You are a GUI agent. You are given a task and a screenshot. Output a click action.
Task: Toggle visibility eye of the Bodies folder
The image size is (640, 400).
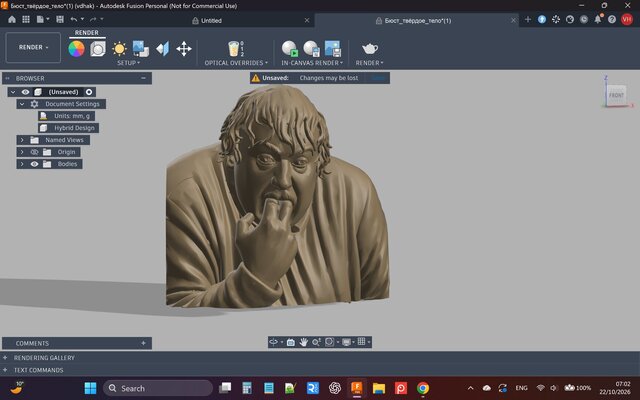(x=34, y=164)
